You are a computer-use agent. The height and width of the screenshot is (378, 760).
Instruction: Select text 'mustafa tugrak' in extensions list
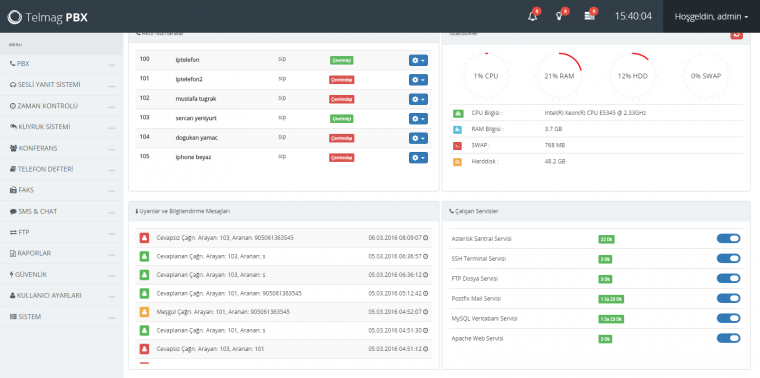pos(196,98)
